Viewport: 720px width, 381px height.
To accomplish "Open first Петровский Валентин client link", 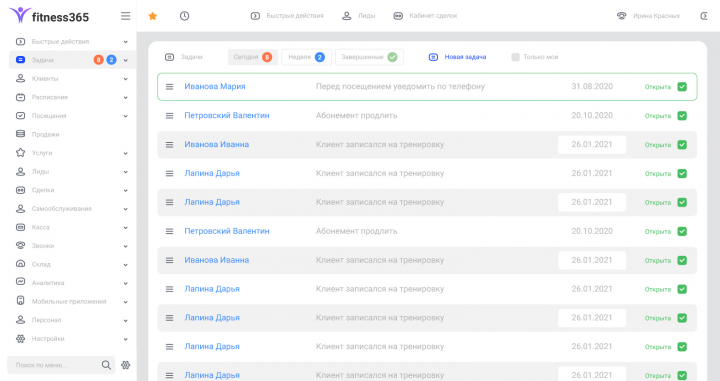I will click(227, 115).
